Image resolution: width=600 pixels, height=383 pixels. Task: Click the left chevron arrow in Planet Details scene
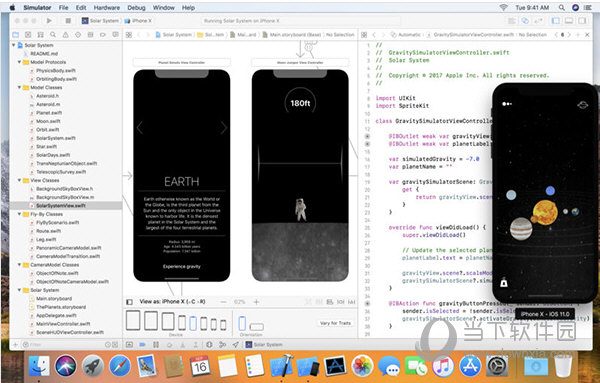pyautogui.click(x=140, y=128)
